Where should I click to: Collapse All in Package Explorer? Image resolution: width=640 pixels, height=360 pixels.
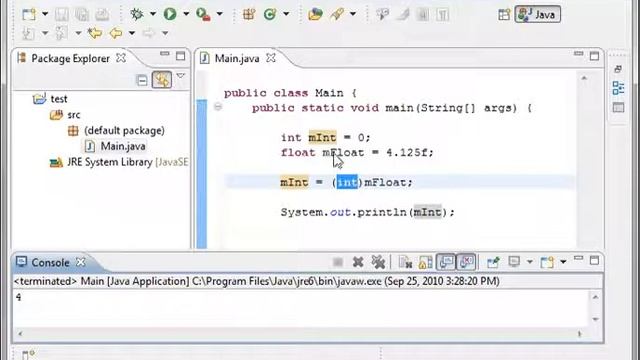[x=142, y=80]
